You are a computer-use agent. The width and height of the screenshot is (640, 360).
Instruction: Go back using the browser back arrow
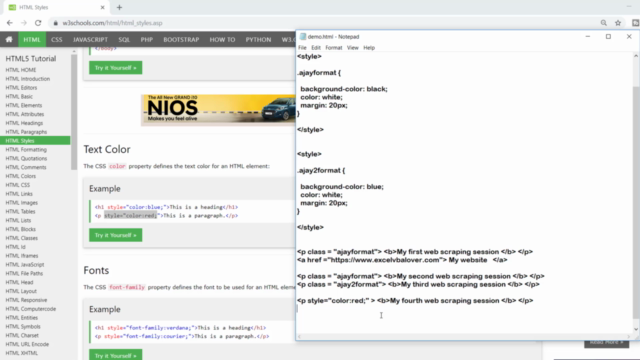pyautogui.click(x=10, y=23)
